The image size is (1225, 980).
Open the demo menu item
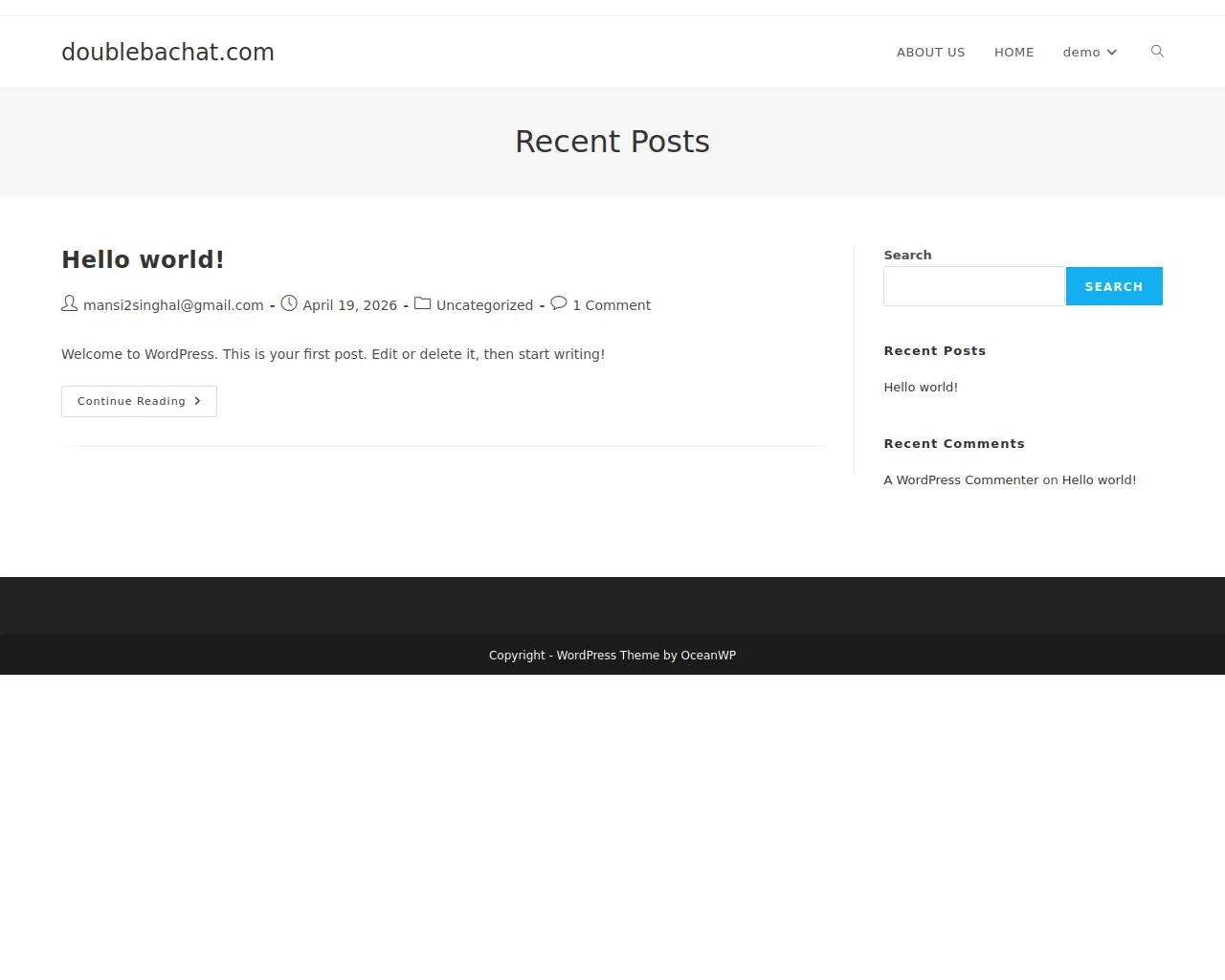[1089, 53]
